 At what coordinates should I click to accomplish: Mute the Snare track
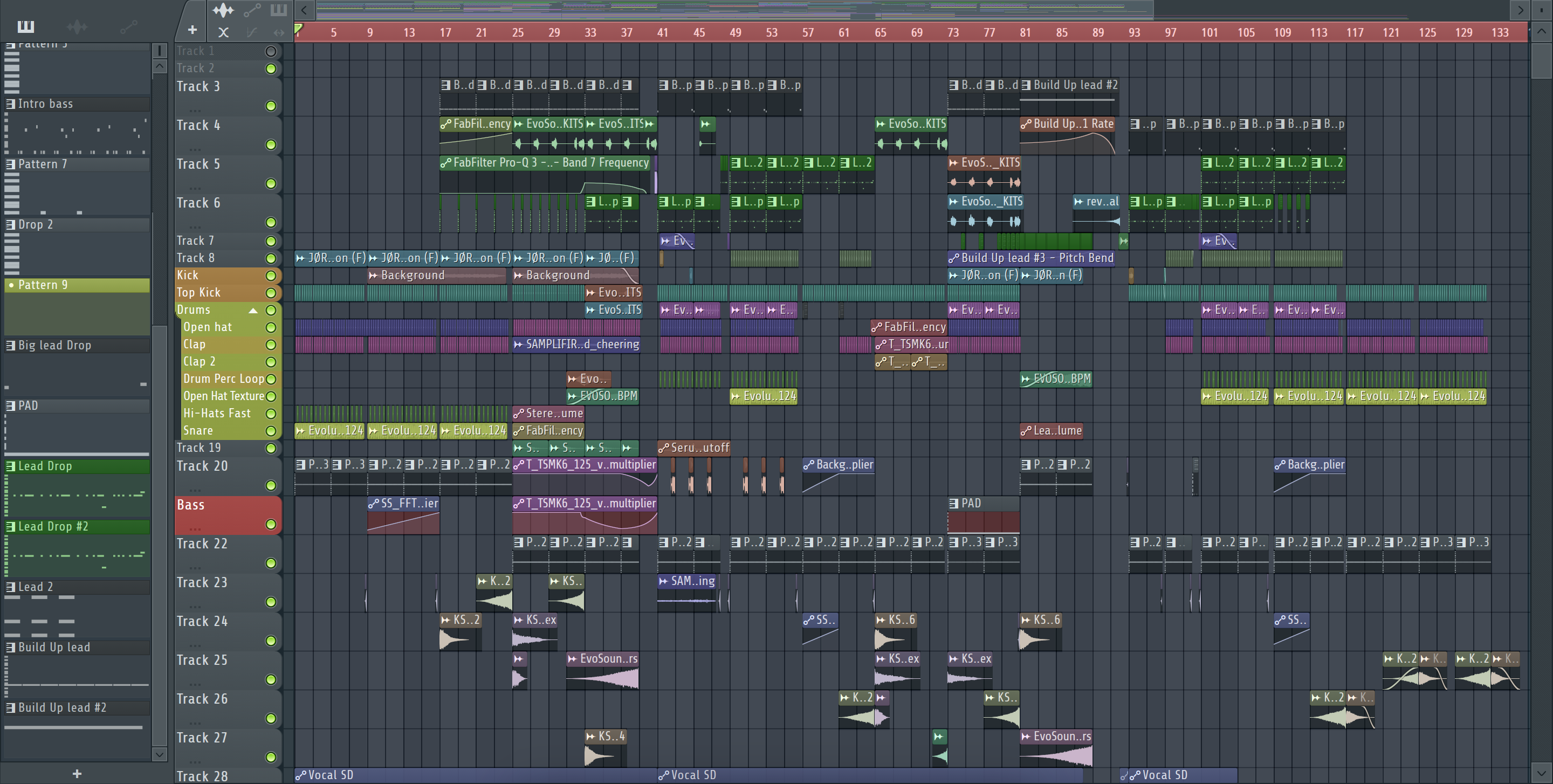click(271, 431)
